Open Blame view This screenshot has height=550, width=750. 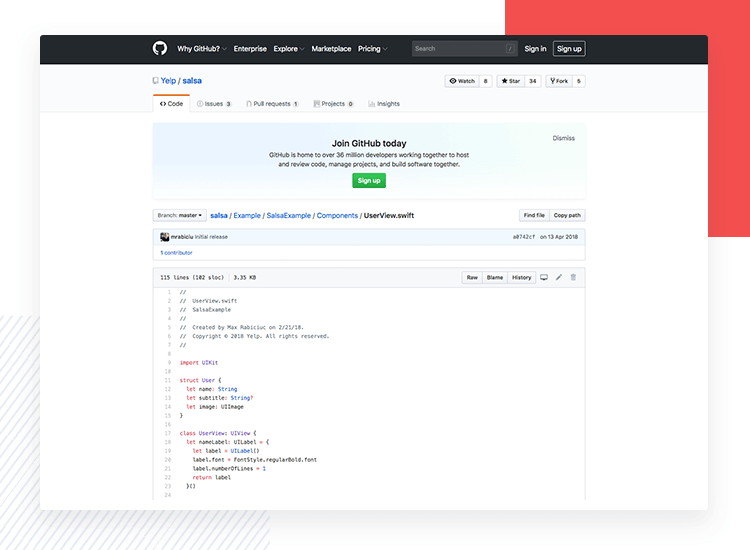(495, 277)
